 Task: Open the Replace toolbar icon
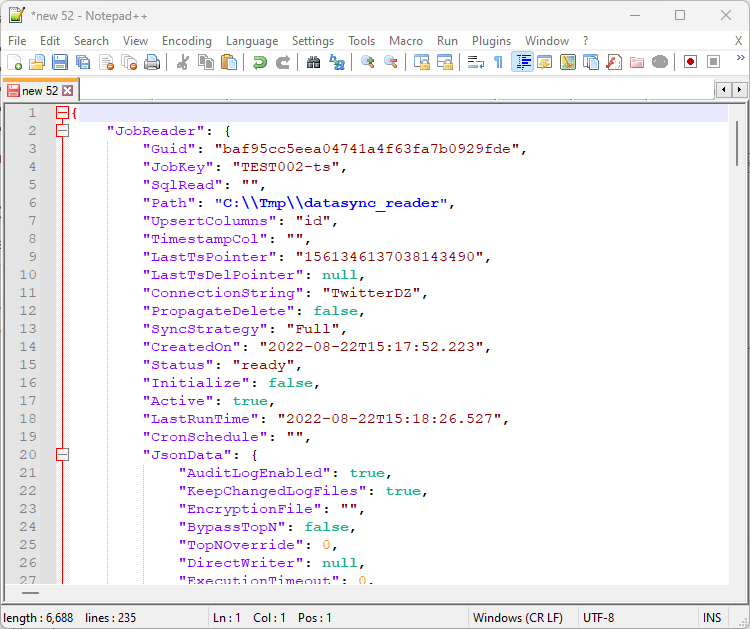click(x=337, y=62)
